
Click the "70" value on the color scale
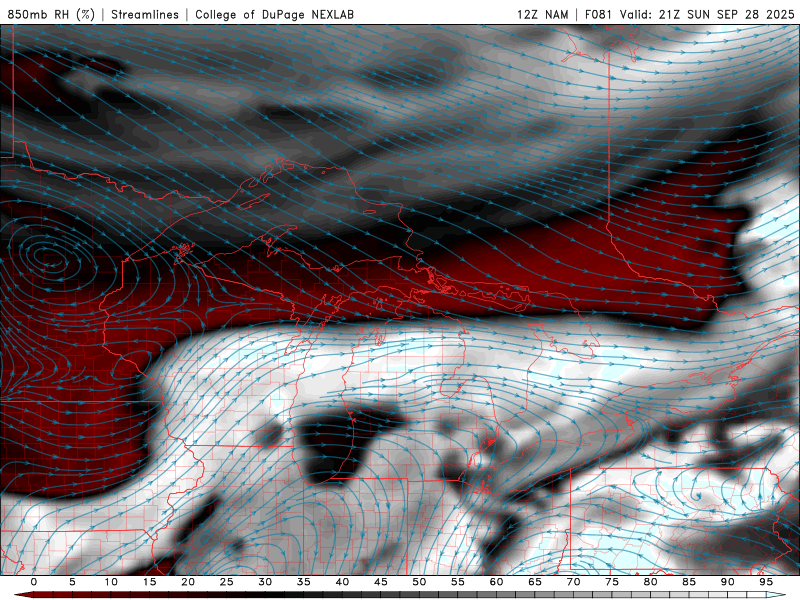click(x=573, y=582)
